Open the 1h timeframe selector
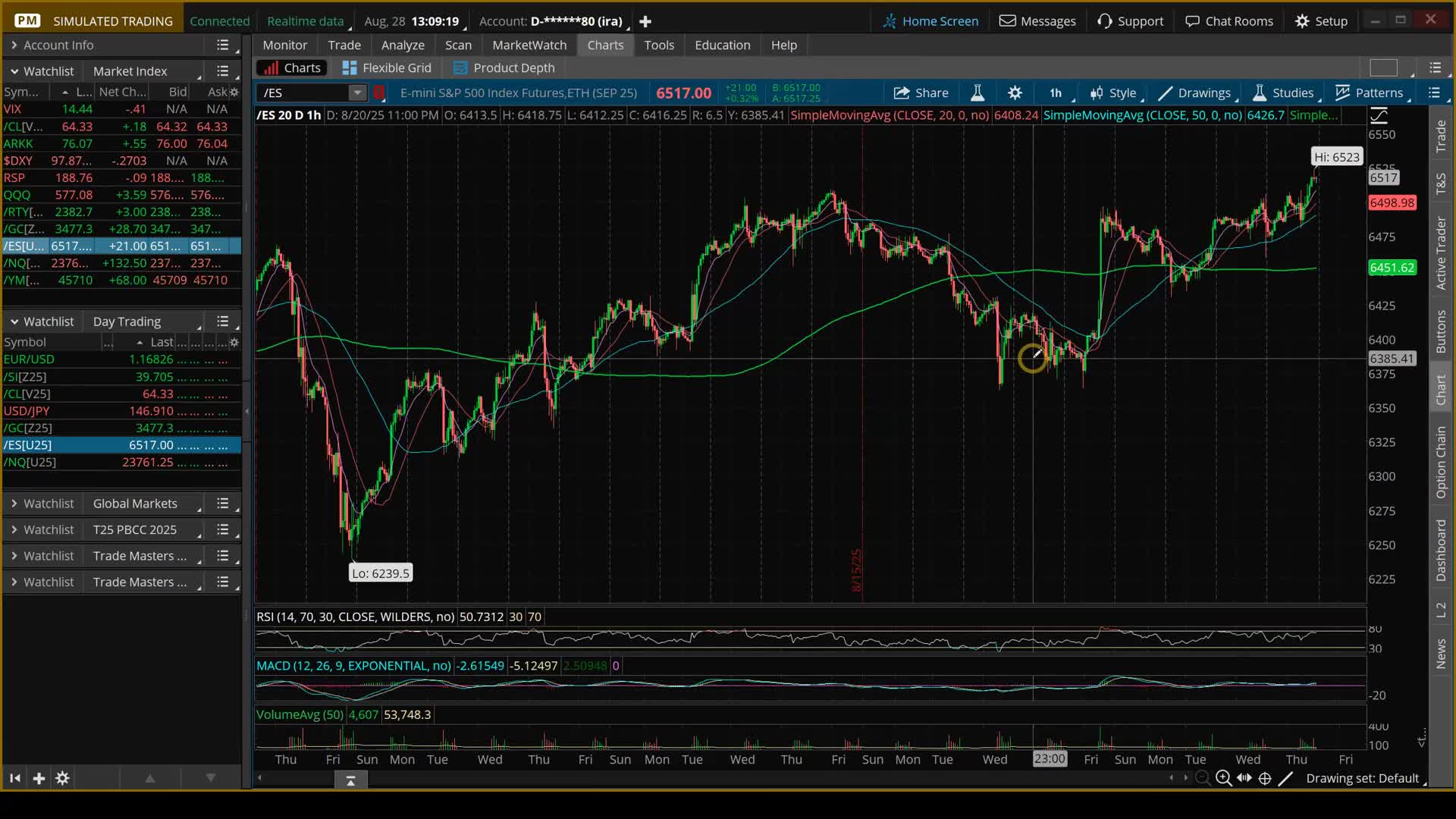Viewport: 1456px width, 819px height. click(x=1056, y=93)
